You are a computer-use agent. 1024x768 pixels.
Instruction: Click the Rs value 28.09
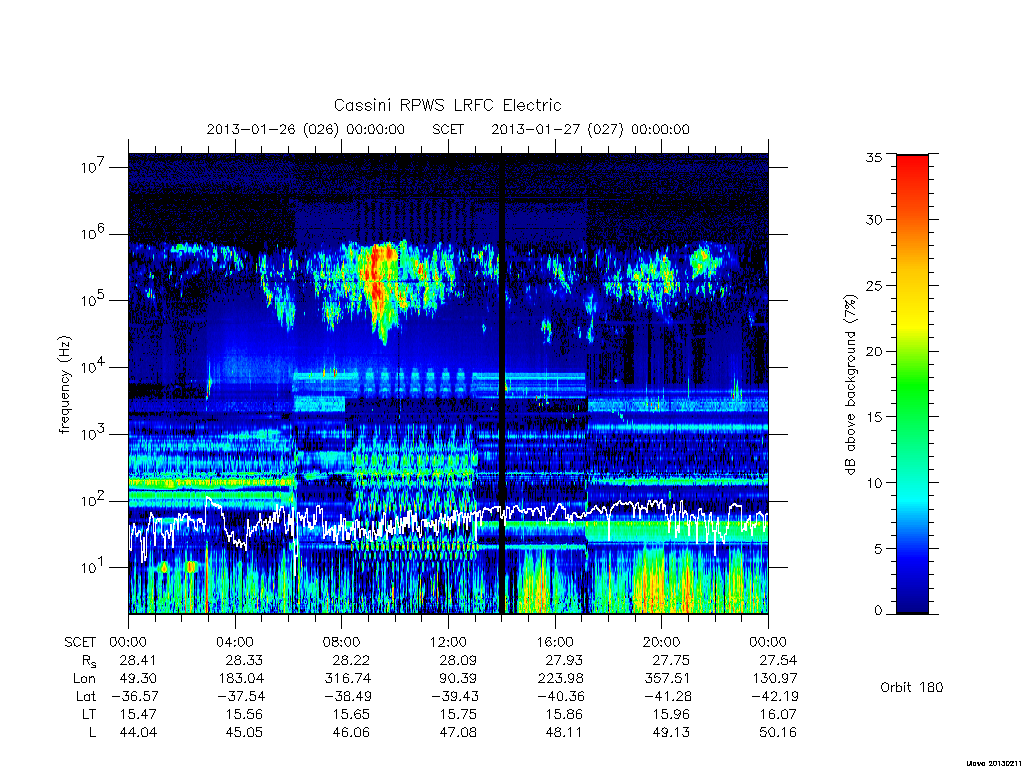[457, 660]
